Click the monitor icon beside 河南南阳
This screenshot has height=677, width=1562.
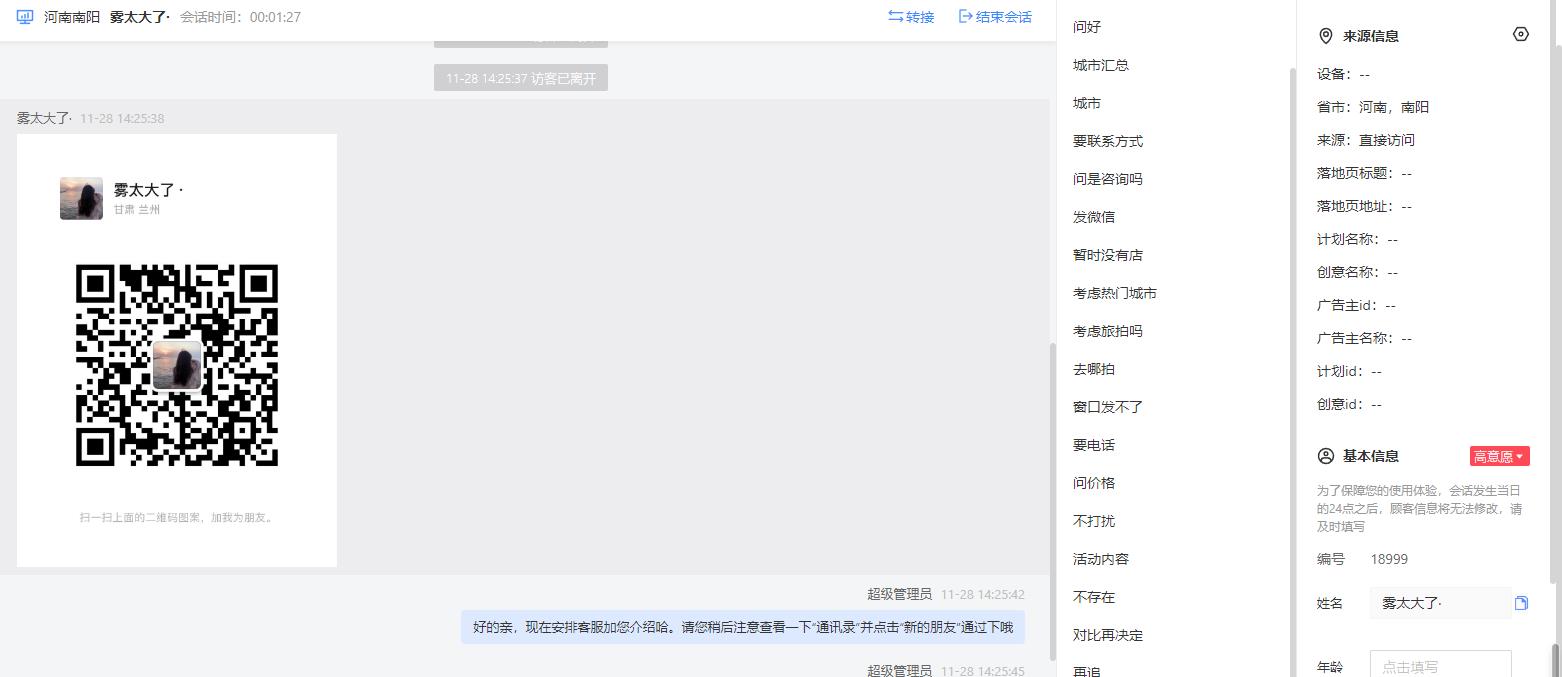(25, 17)
